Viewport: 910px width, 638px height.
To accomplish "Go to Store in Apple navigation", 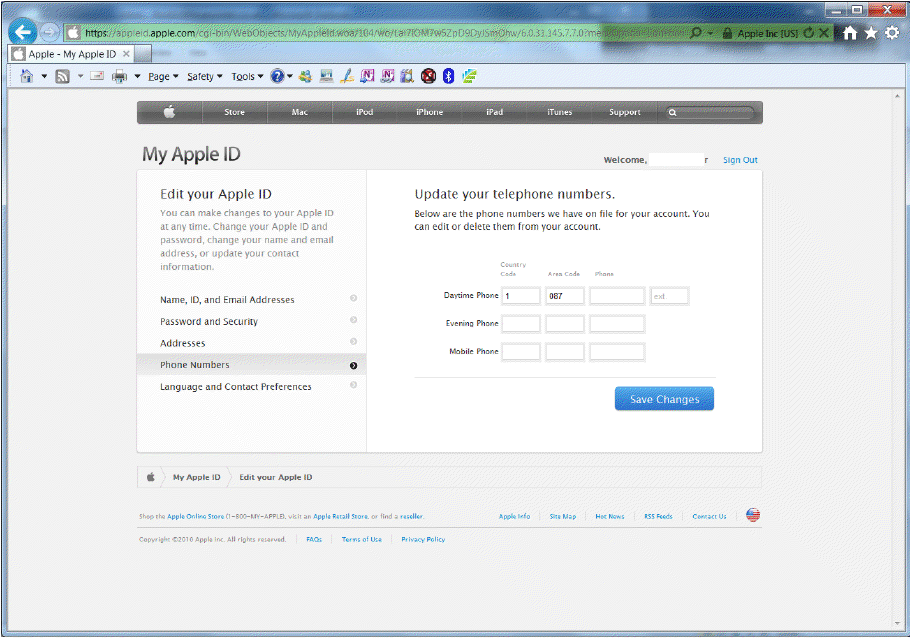I will (x=234, y=112).
